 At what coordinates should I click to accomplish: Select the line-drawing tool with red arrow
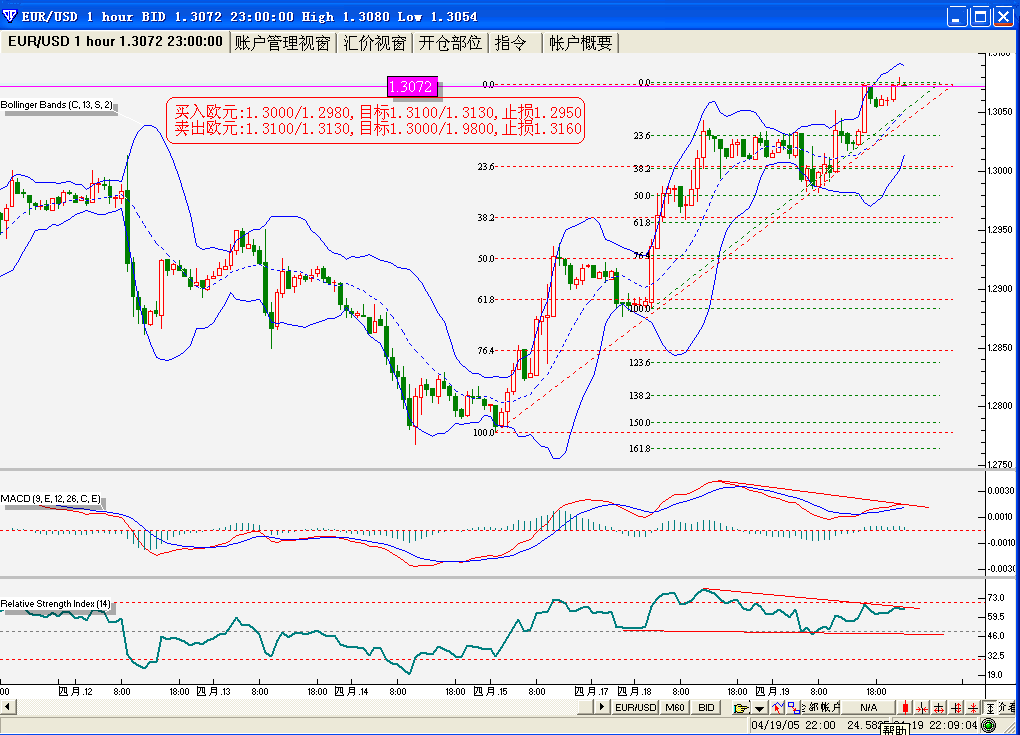tap(778, 707)
